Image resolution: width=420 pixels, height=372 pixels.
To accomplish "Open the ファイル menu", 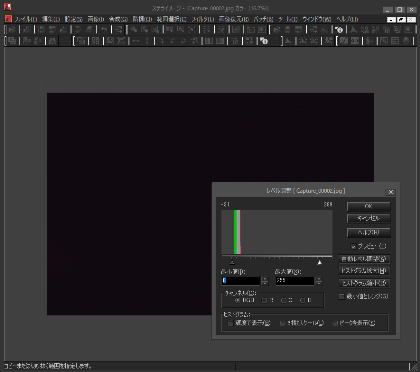I will pyautogui.click(x=25, y=19).
